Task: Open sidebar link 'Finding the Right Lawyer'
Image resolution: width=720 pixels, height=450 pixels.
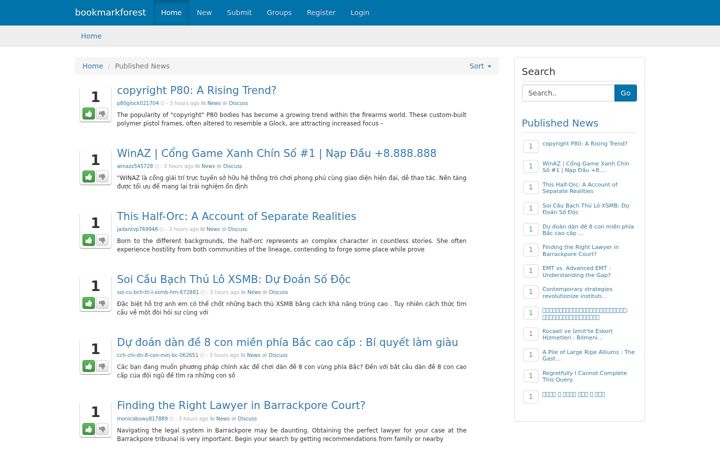Action: 580,250
